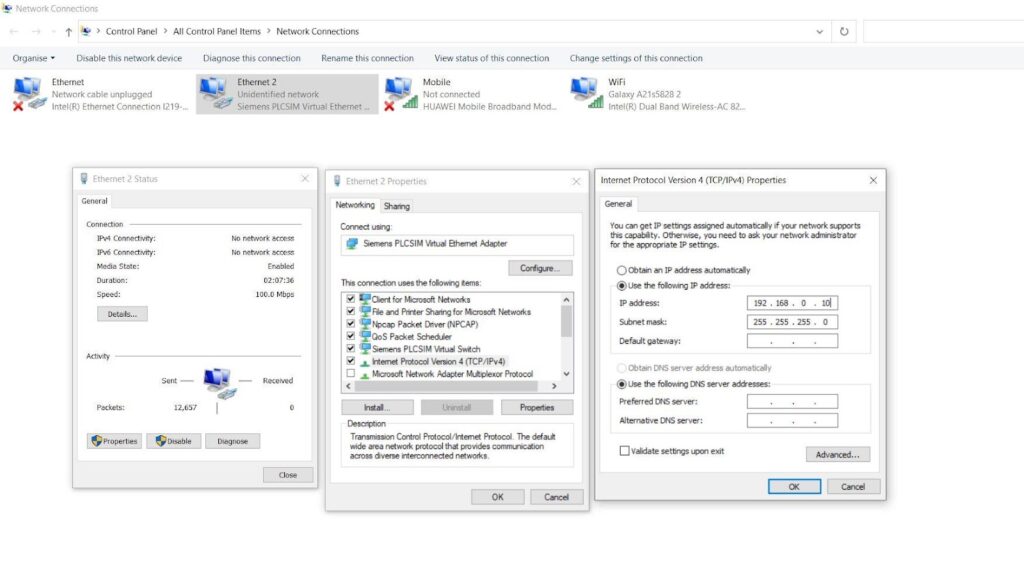Click Ethernet 2 Status title icon

tap(84, 178)
